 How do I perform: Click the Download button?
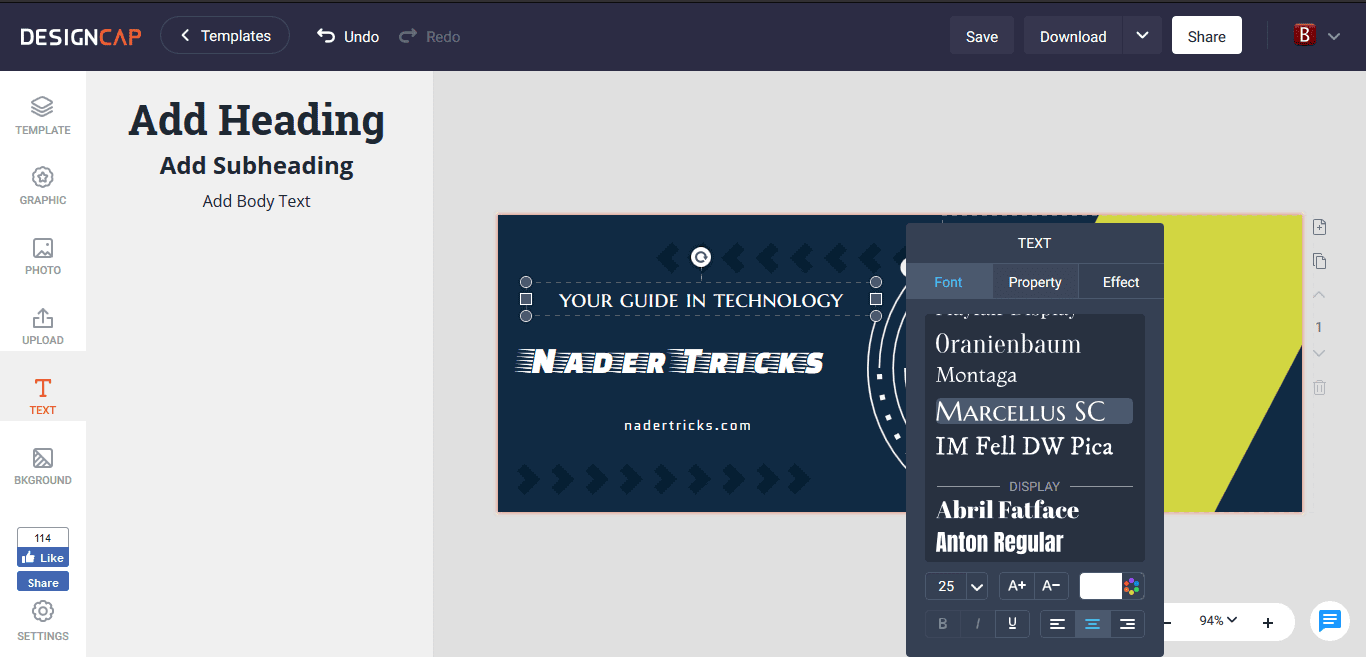click(x=1073, y=36)
